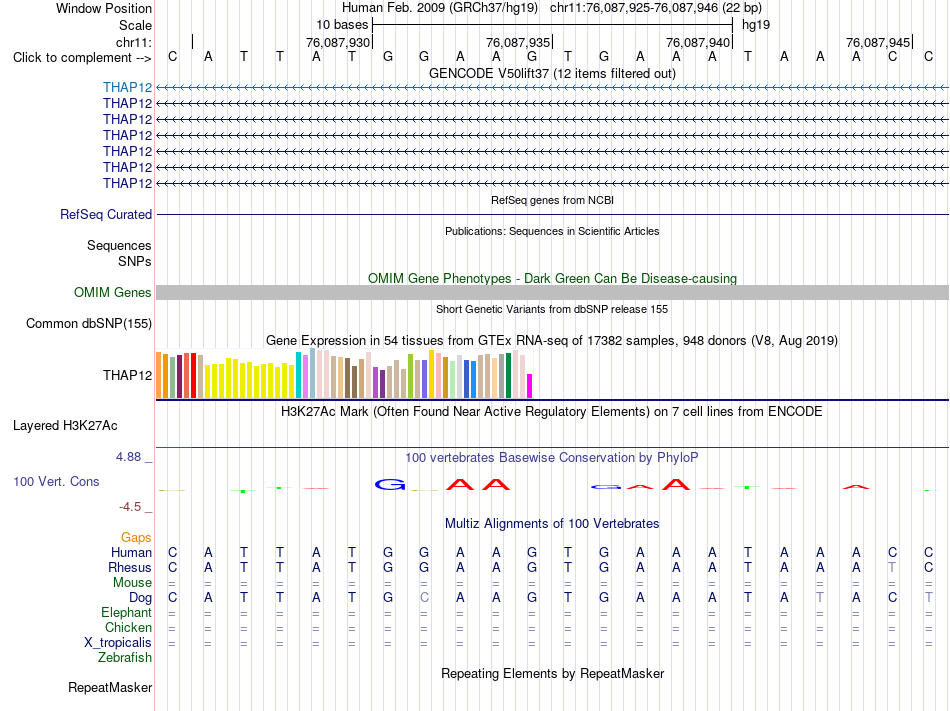Click the Multiz Alignments of 100 Vertebrates title

pos(552,523)
